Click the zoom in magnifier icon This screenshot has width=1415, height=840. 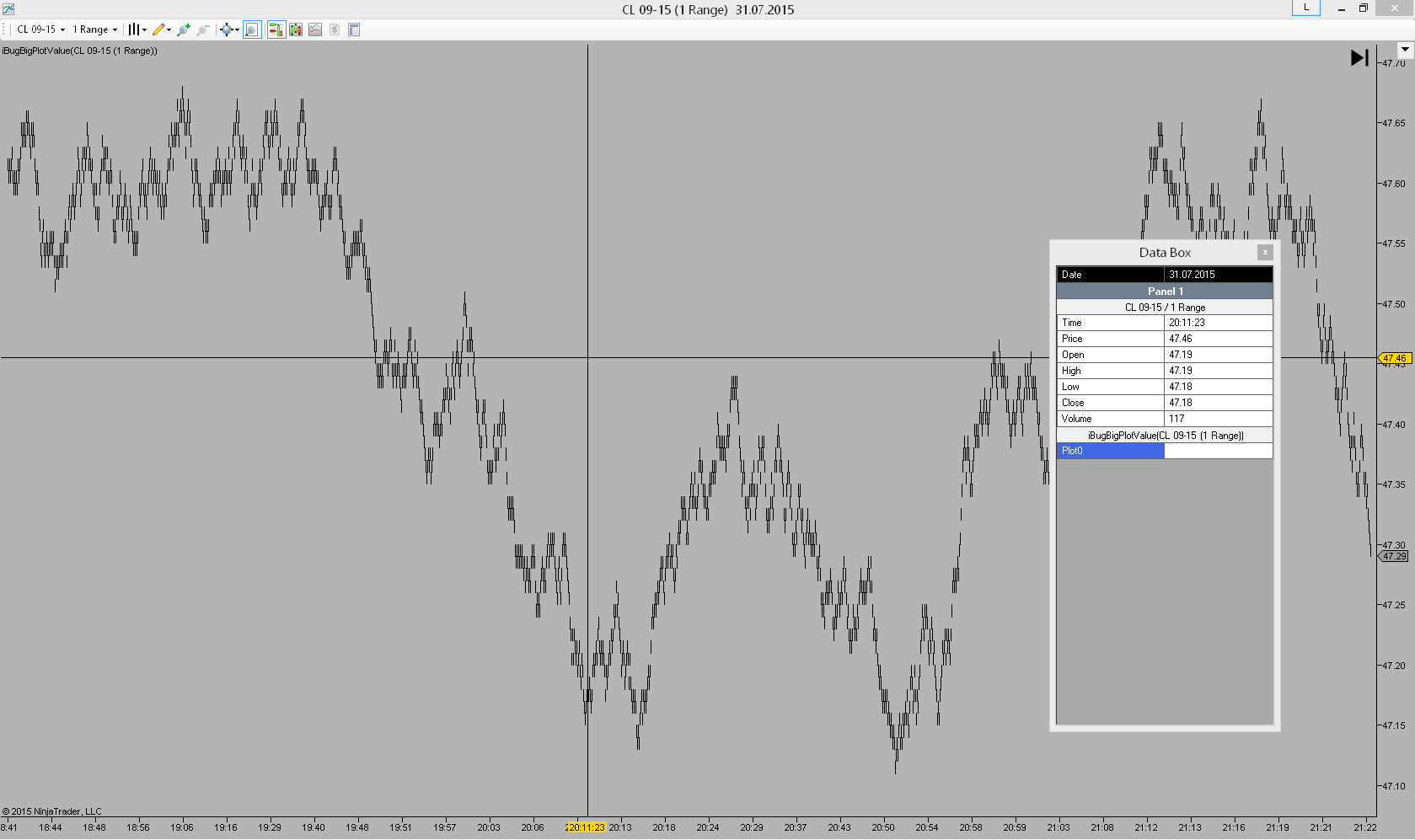pyautogui.click(x=184, y=29)
